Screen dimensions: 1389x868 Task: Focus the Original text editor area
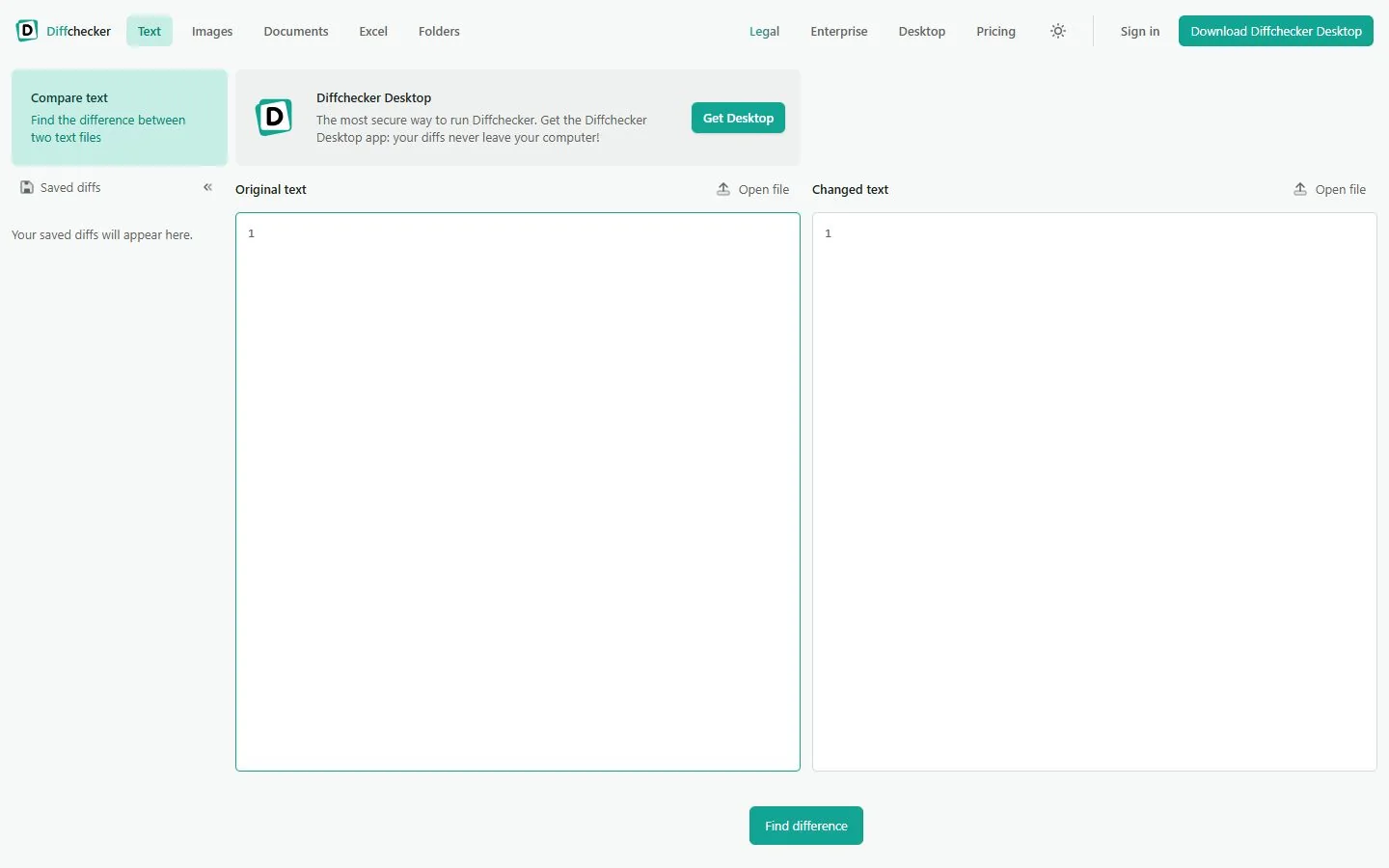point(518,492)
